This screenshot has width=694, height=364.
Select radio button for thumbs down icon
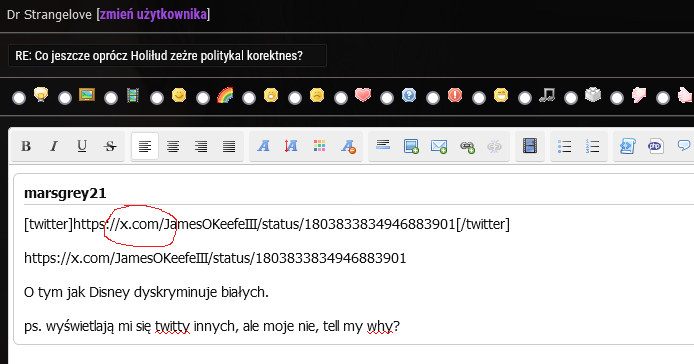(x=617, y=98)
